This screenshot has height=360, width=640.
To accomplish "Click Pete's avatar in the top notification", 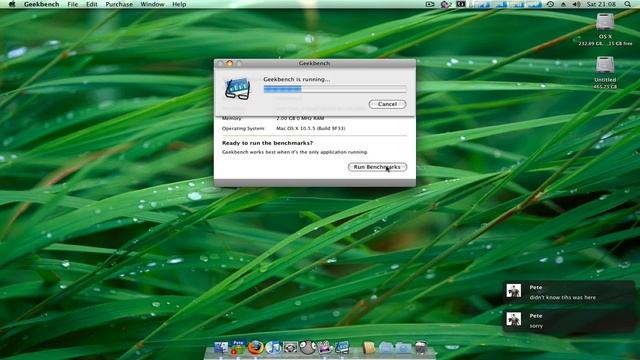I will pyautogui.click(x=513, y=291).
